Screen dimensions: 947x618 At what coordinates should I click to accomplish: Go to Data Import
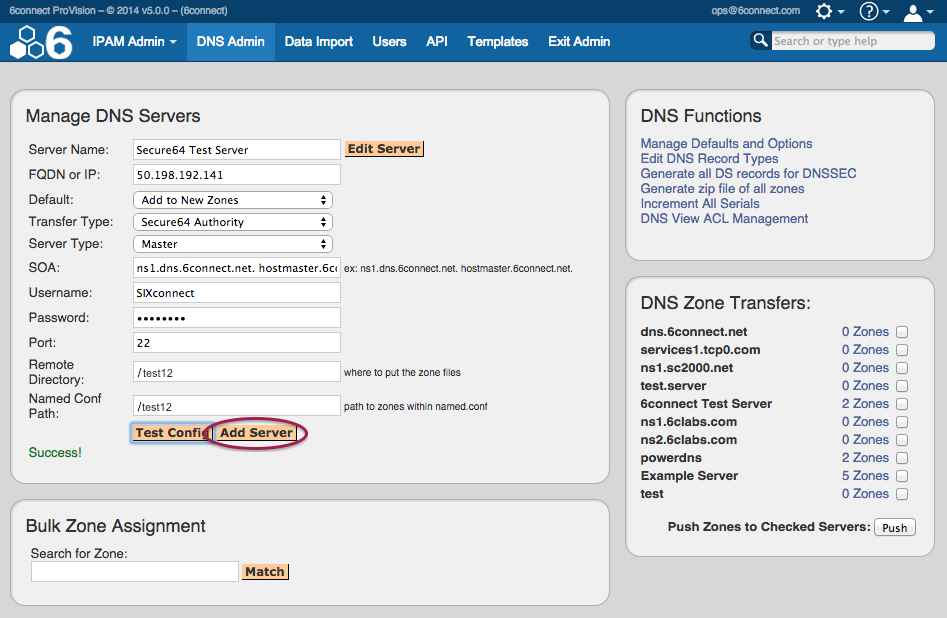(x=319, y=42)
